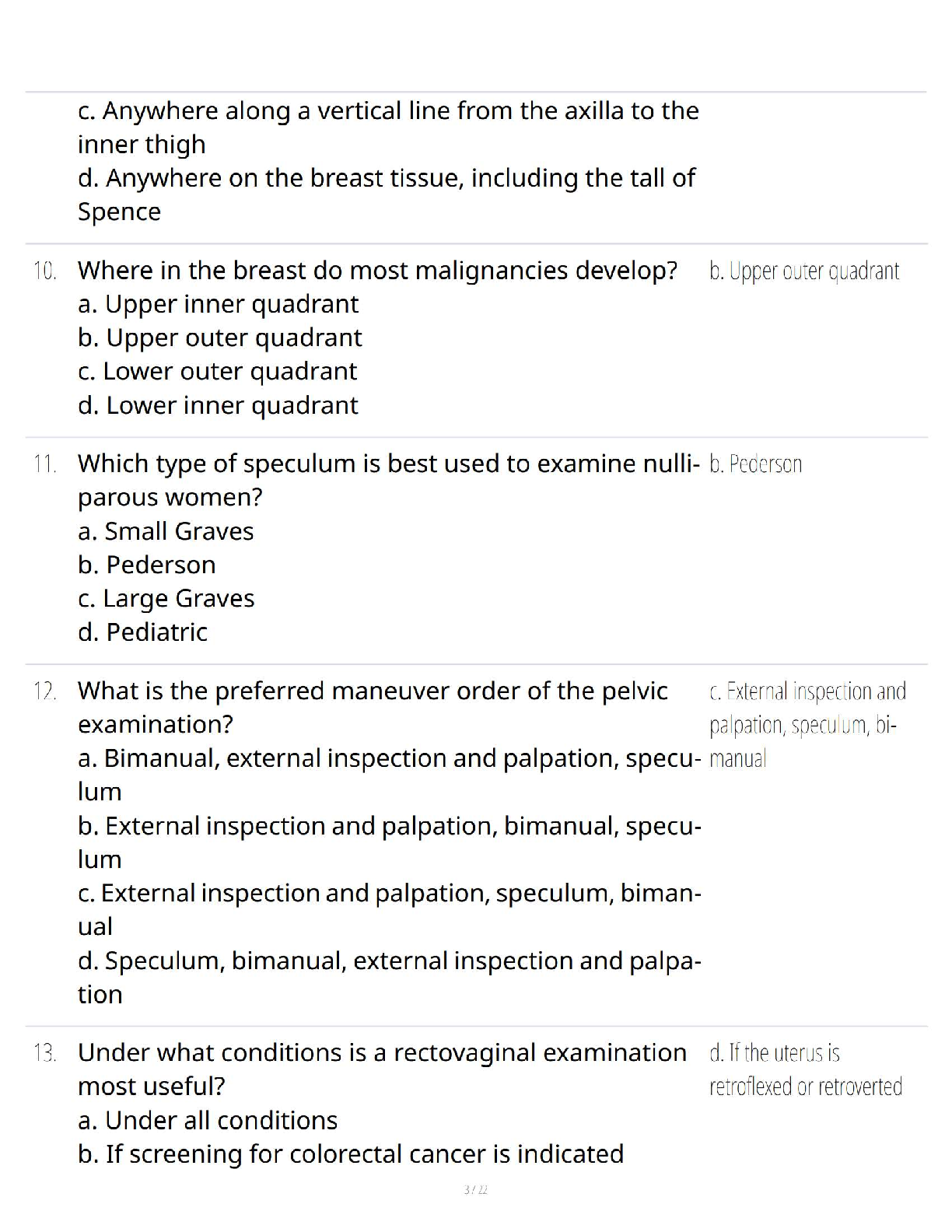The image size is (952, 1232).
Task: Select the 'a. Under all conditions' option
Action: (208, 1121)
